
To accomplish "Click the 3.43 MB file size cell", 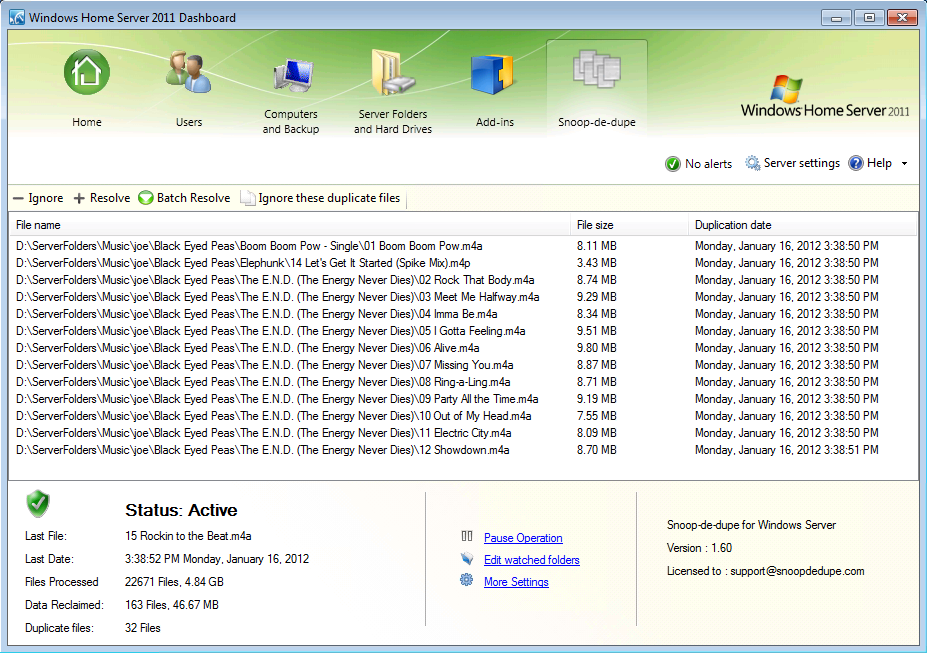I will 597,263.
